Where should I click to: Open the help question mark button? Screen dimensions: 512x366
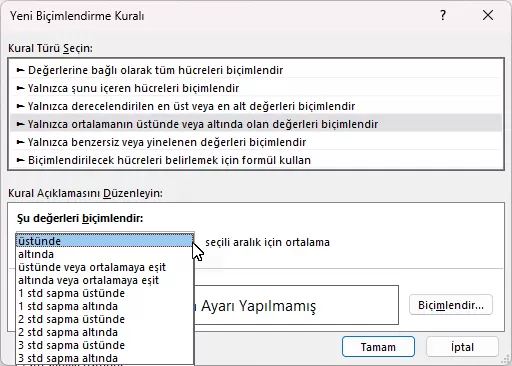click(443, 15)
